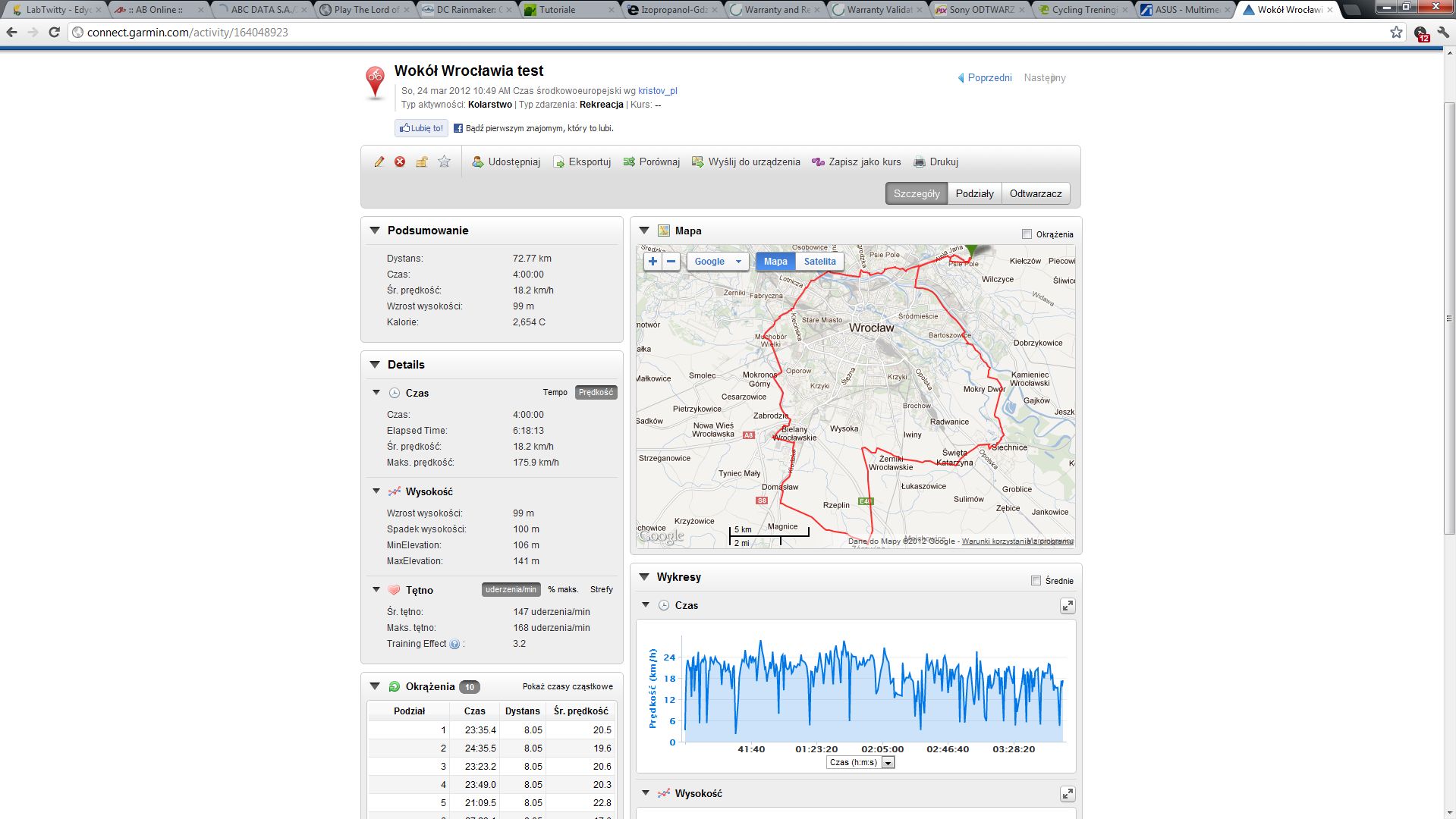This screenshot has width=1456, height=819.
Task: Click Drukuj print button
Action: [x=936, y=162]
